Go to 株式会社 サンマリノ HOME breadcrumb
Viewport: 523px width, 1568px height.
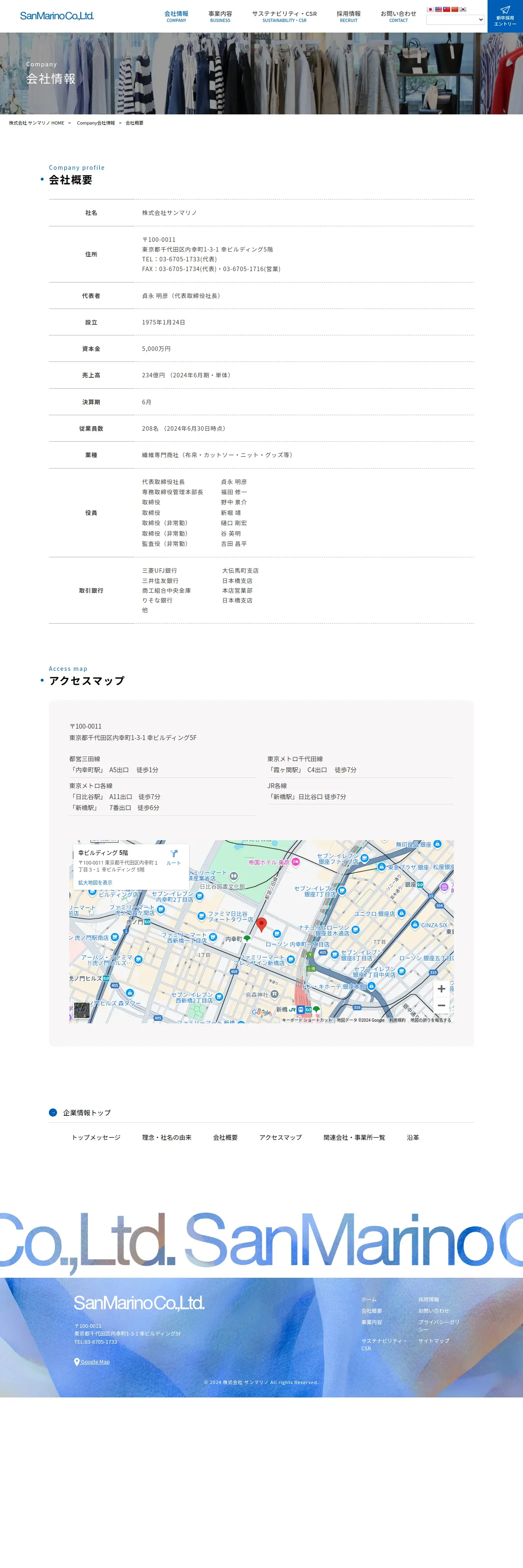[x=37, y=123]
